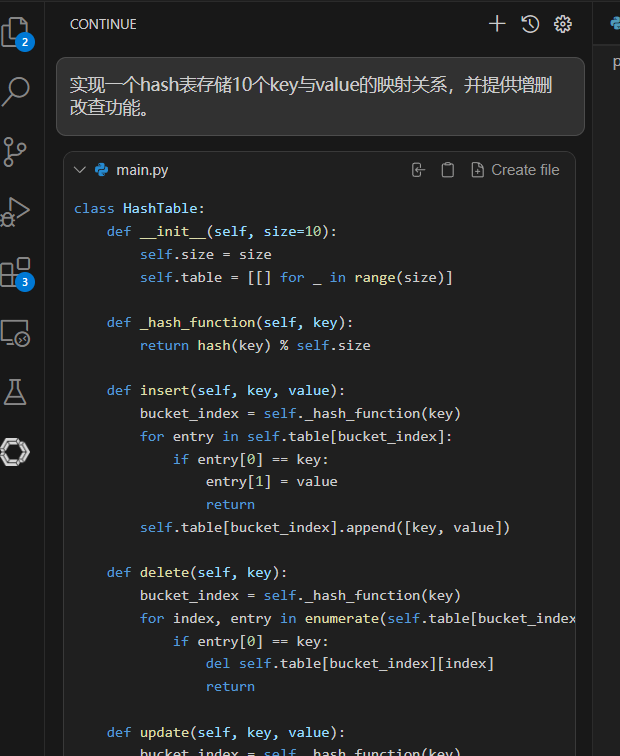The width and height of the screenshot is (620, 756).
Task: Click 'return hash(key) % self.size' line
Action: tap(255, 345)
